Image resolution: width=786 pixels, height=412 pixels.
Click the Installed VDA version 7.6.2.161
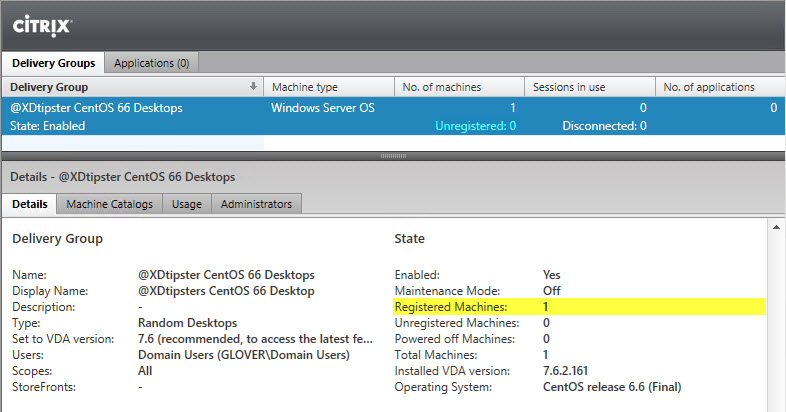click(565, 371)
